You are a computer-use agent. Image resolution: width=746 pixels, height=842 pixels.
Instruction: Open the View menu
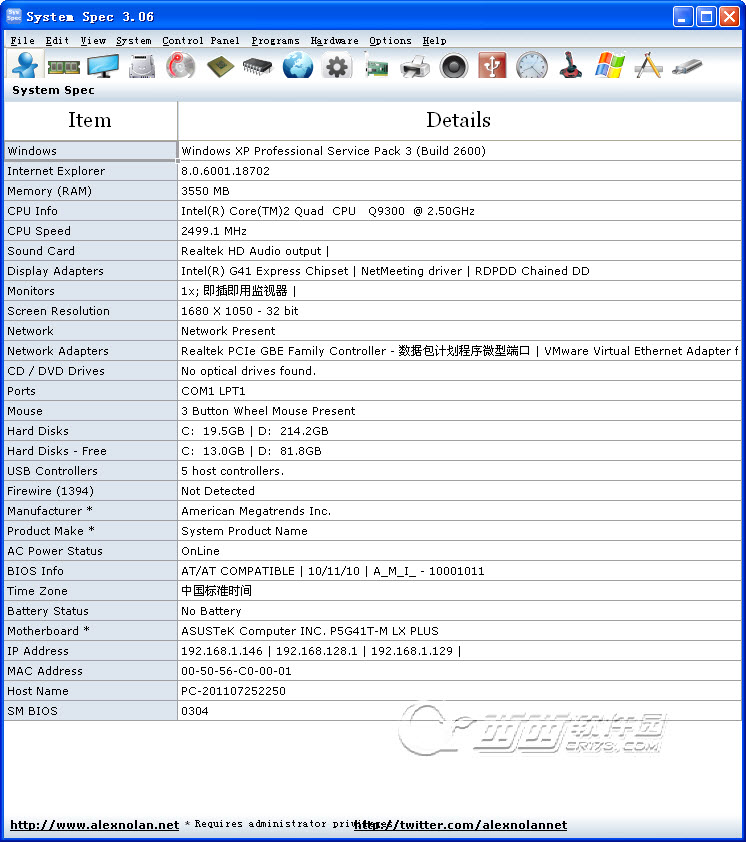(93, 41)
